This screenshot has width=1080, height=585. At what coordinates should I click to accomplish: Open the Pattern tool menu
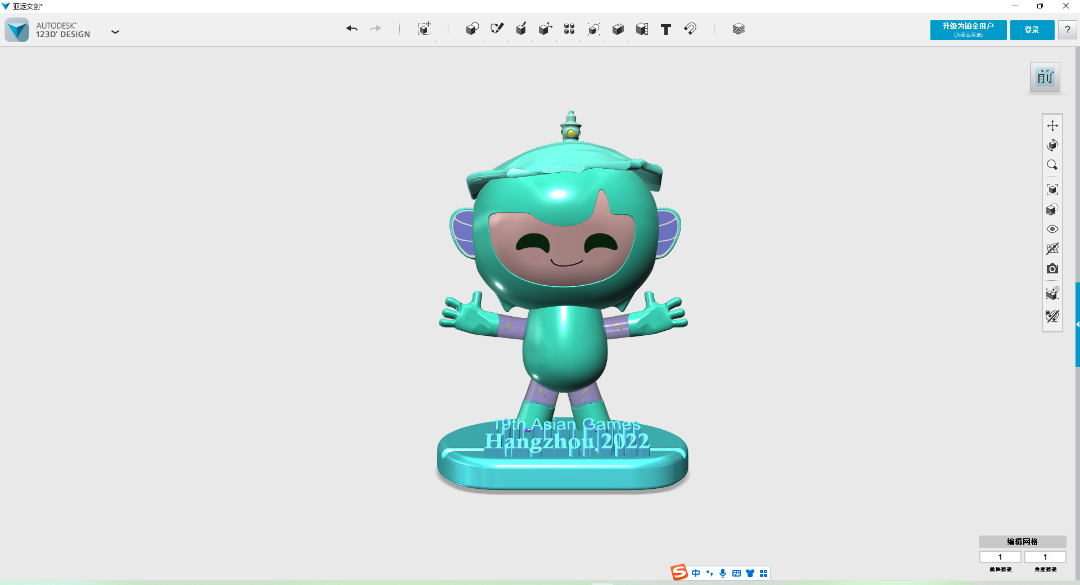pyautogui.click(x=569, y=29)
